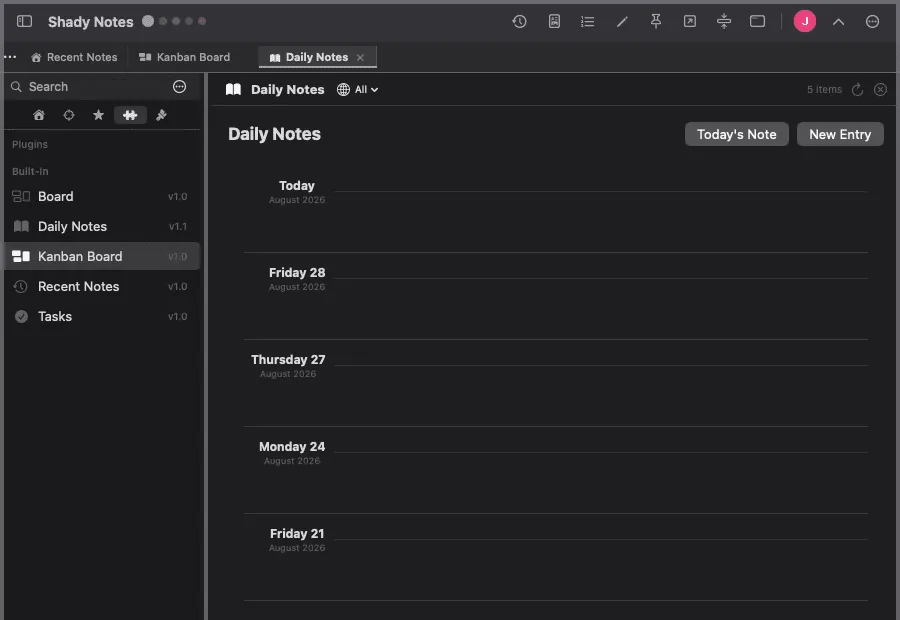
Task: Close the Daily Notes tab
Action: (360, 57)
